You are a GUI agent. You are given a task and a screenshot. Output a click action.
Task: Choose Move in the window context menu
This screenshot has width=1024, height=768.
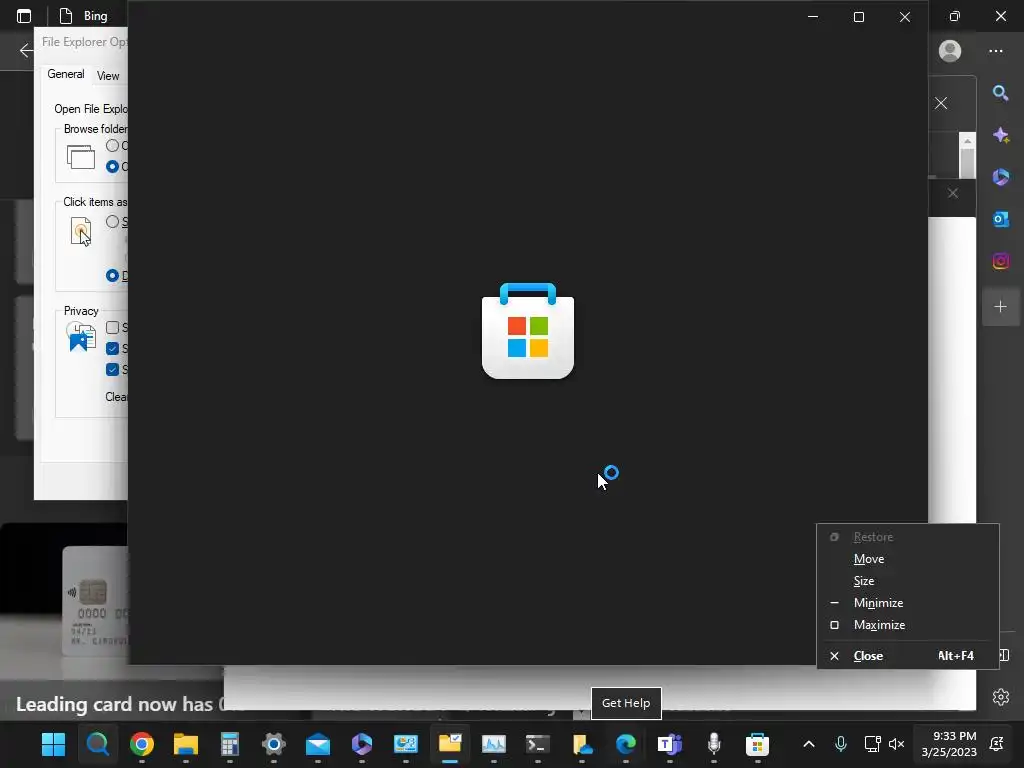click(908, 559)
